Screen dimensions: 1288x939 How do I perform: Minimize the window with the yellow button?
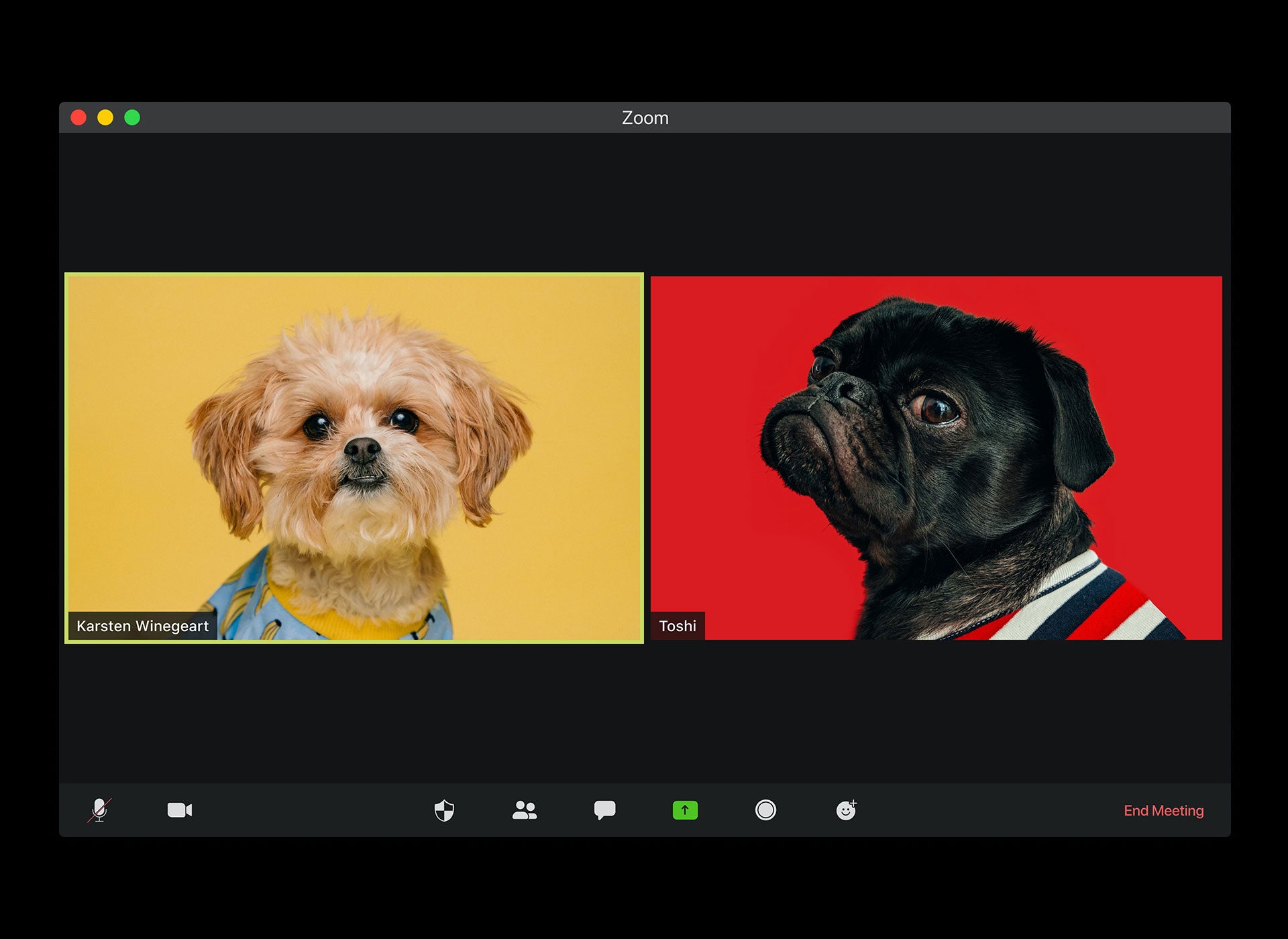105,117
